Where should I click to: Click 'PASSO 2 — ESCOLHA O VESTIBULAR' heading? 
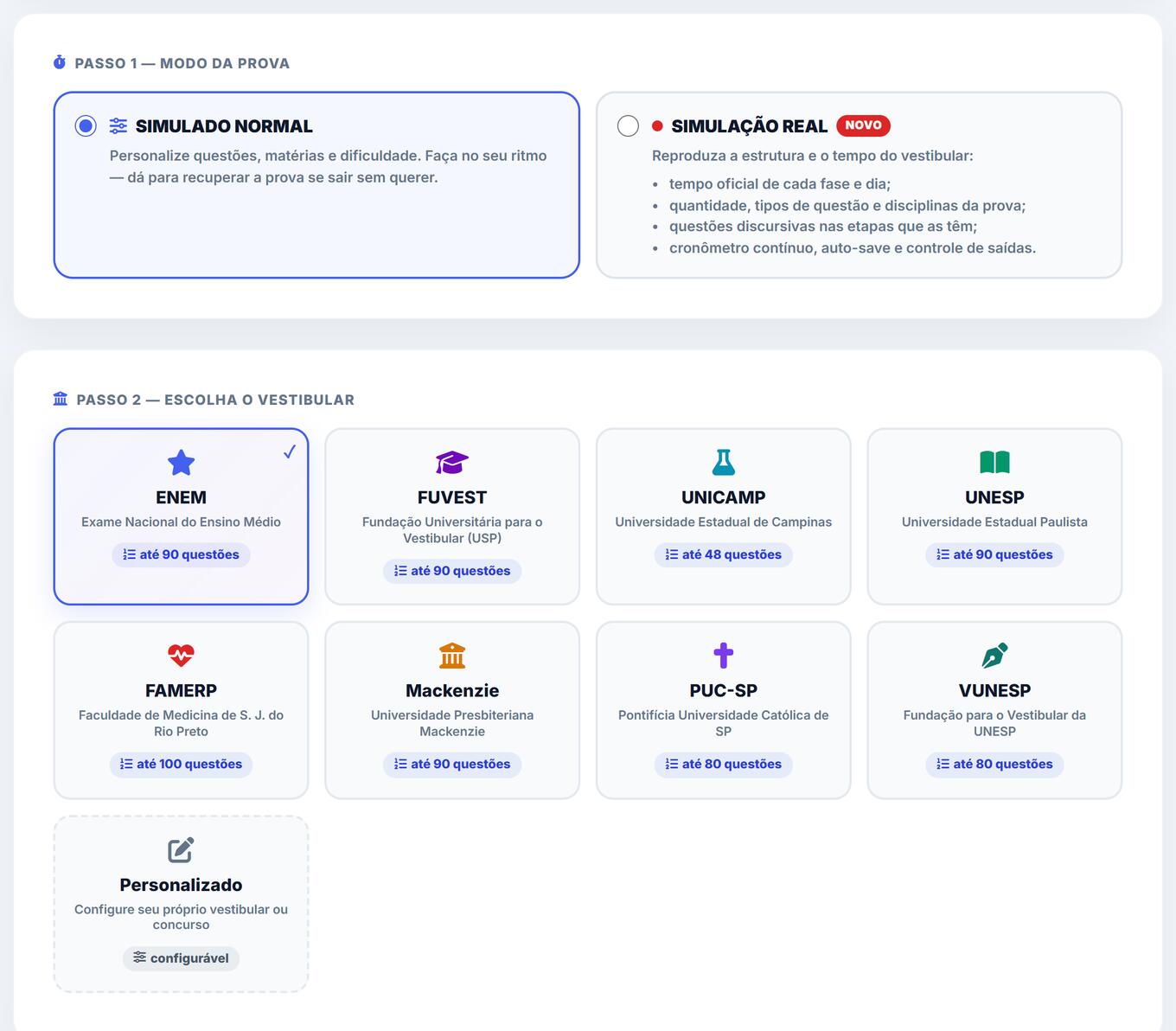point(215,400)
